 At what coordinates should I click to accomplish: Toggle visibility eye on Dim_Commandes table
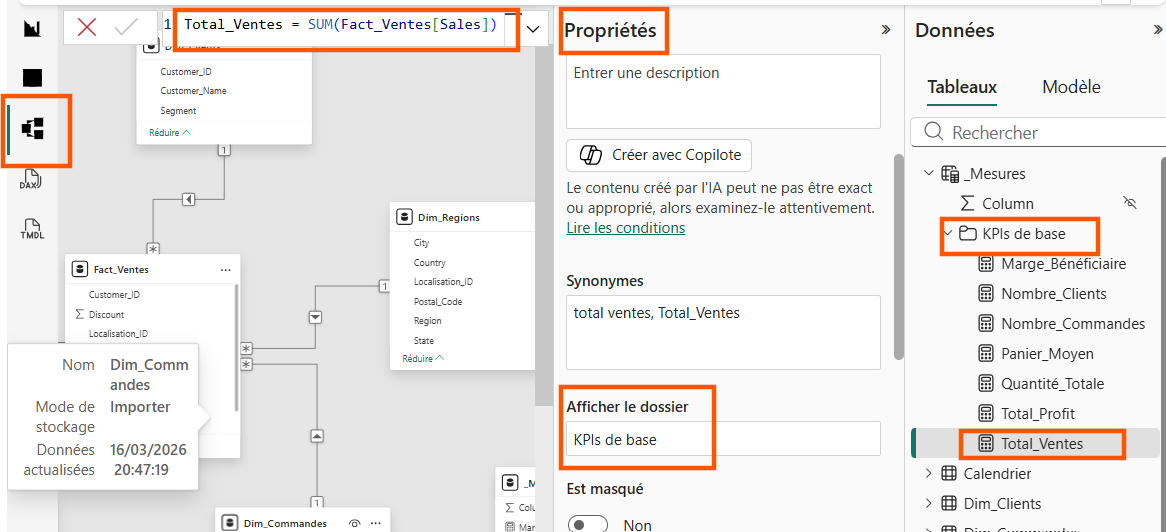click(x=355, y=523)
